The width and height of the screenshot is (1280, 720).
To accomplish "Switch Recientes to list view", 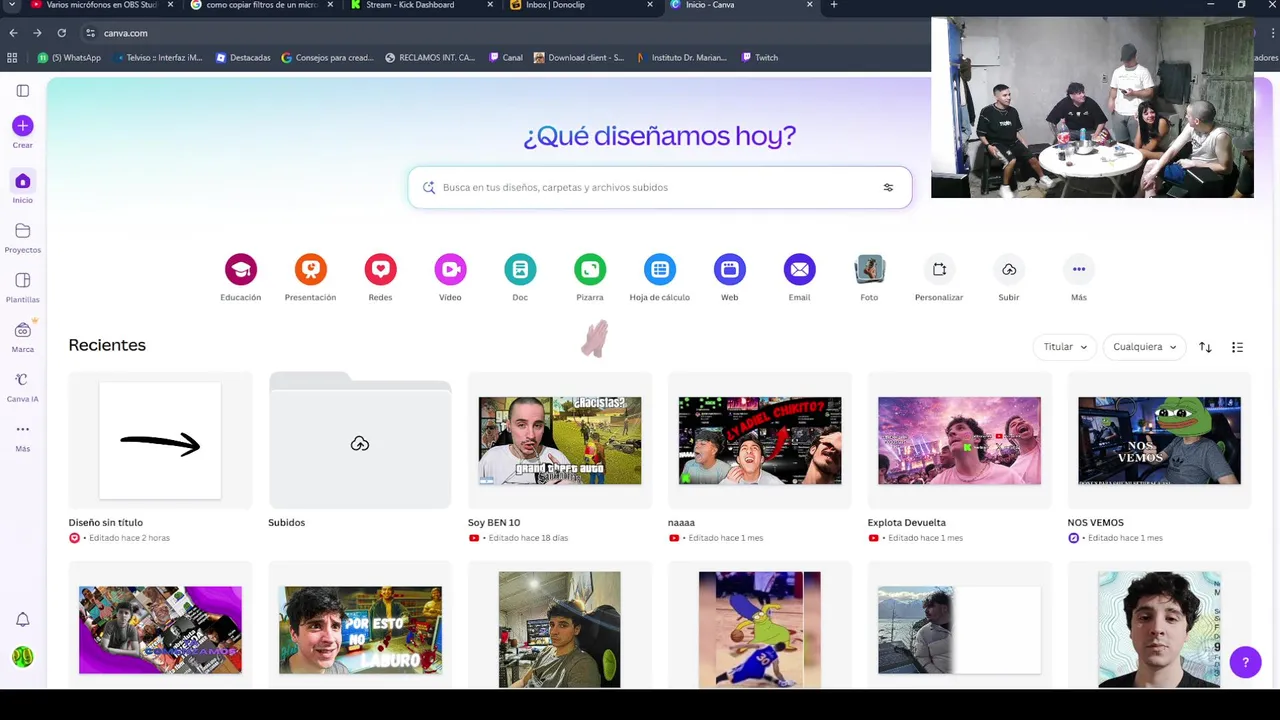I will pyautogui.click(x=1237, y=347).
